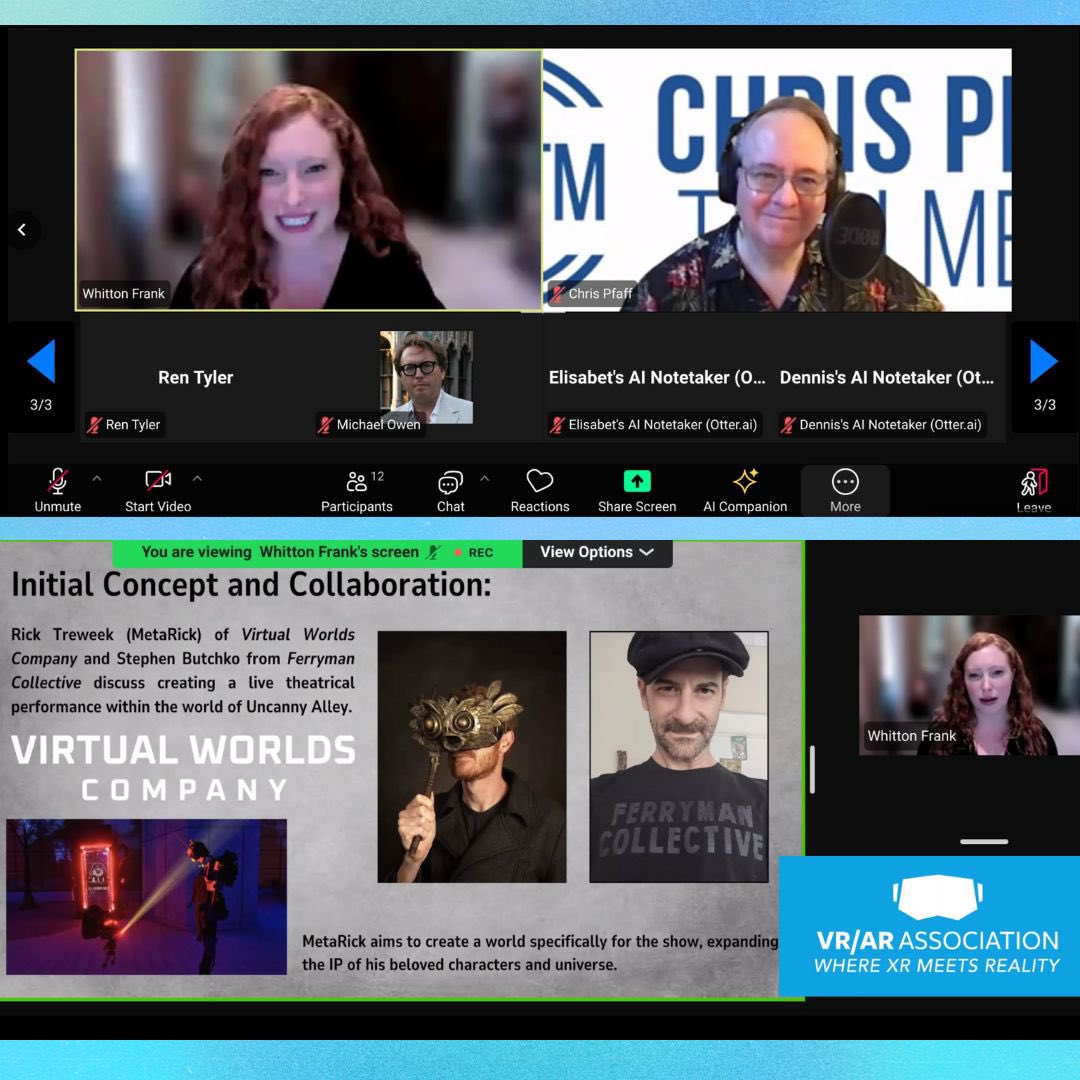Select Whitton Frank's large video tile

309,180
